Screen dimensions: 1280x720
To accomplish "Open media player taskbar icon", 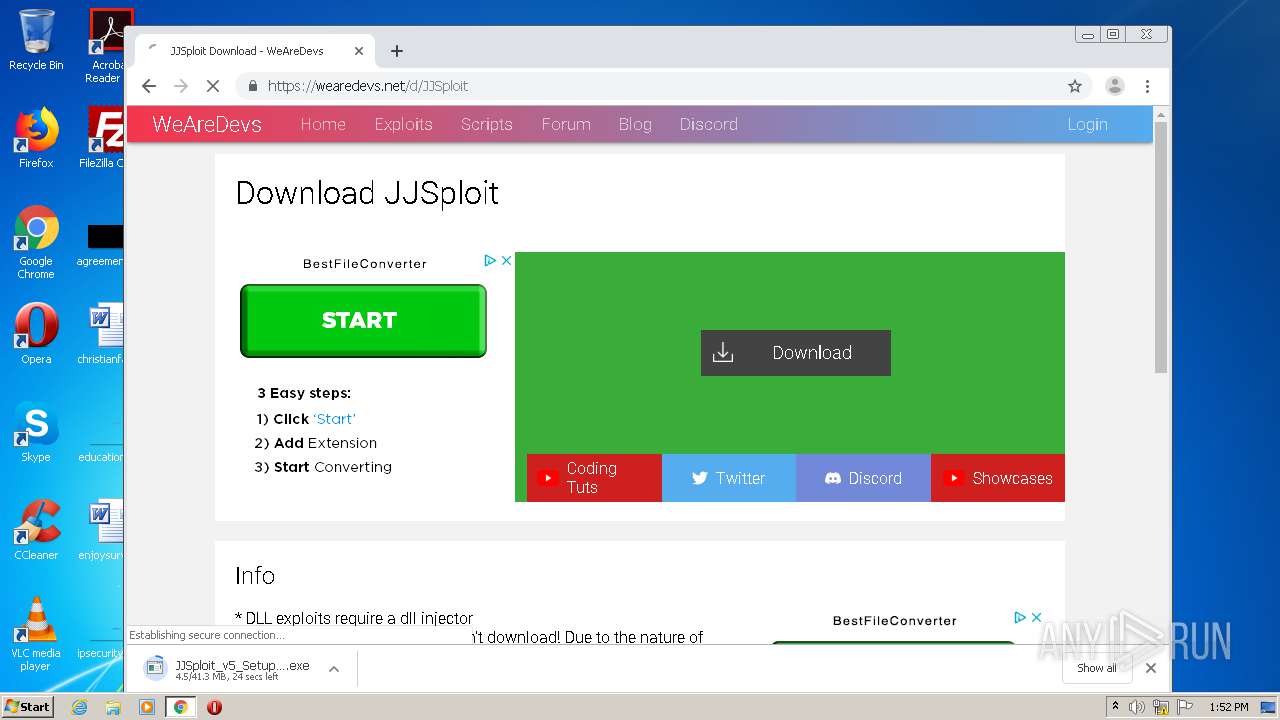I will point(147,707).
